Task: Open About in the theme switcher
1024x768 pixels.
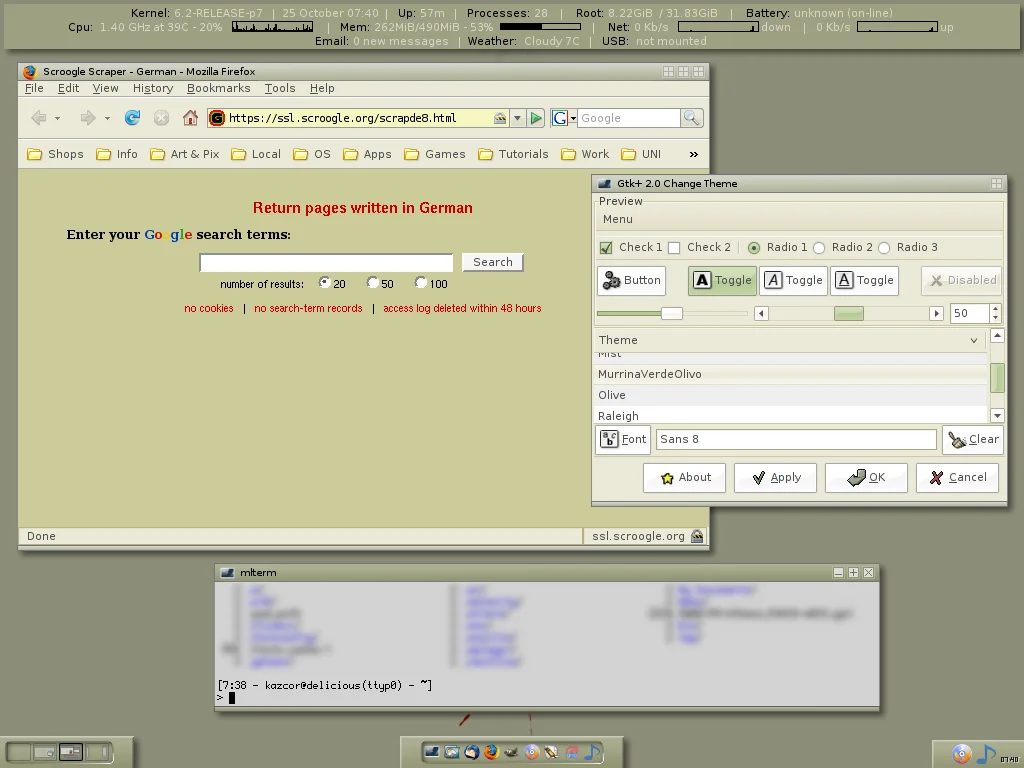Action: pyautogui.click(x=684, y=477)
